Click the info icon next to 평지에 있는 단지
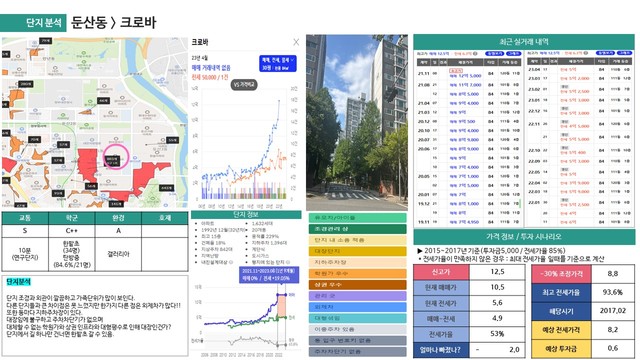 pyautogui.click(x=288, y=262)
